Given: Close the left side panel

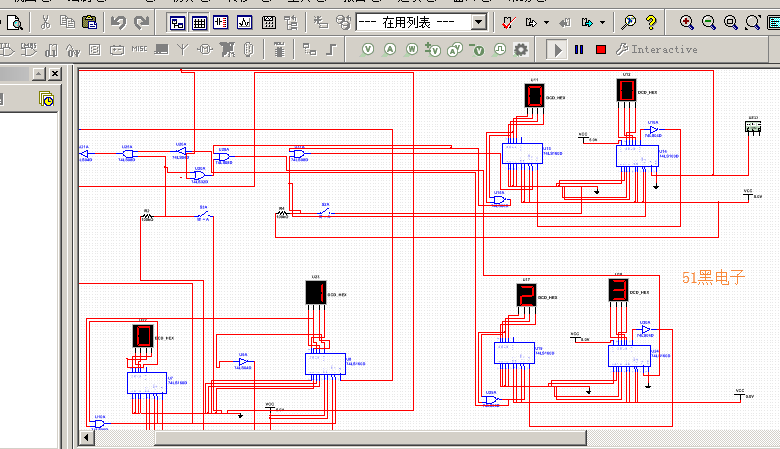Looking at the screenshot, I should tap(55, 74).
